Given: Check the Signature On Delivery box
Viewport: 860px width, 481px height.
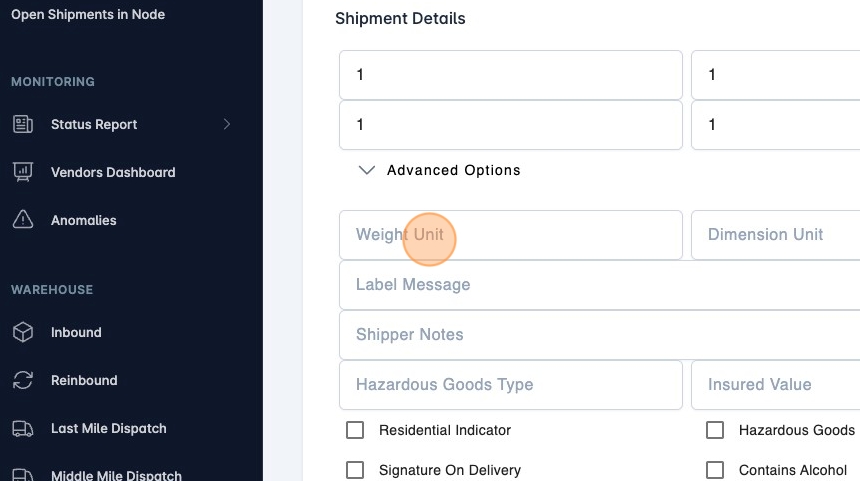Looking at the screenshot, I should click(x=355, y=470).
